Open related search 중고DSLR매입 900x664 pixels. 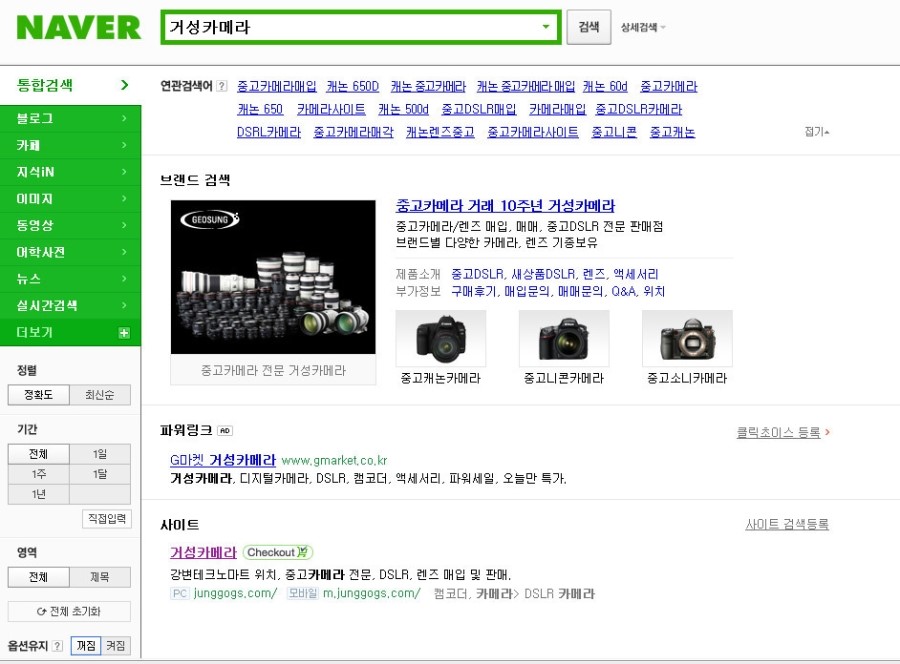tap(479, 109)
